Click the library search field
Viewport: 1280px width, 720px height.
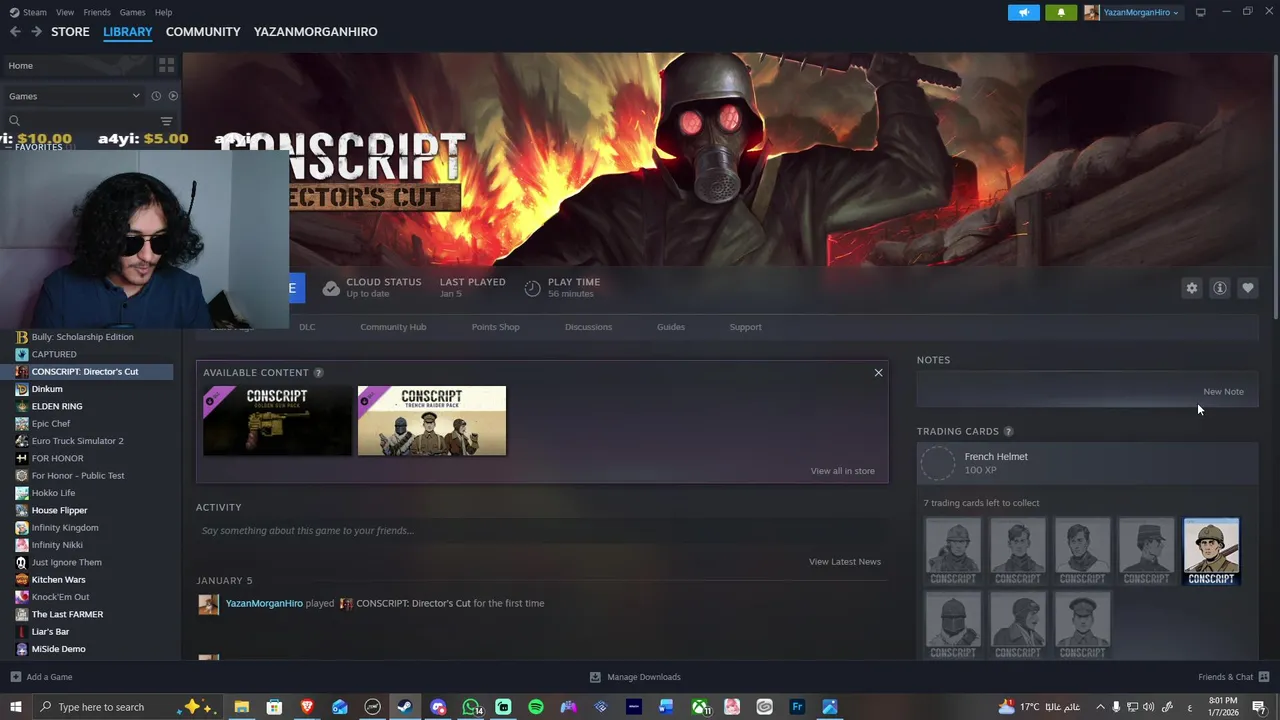(x=80, y=121)
